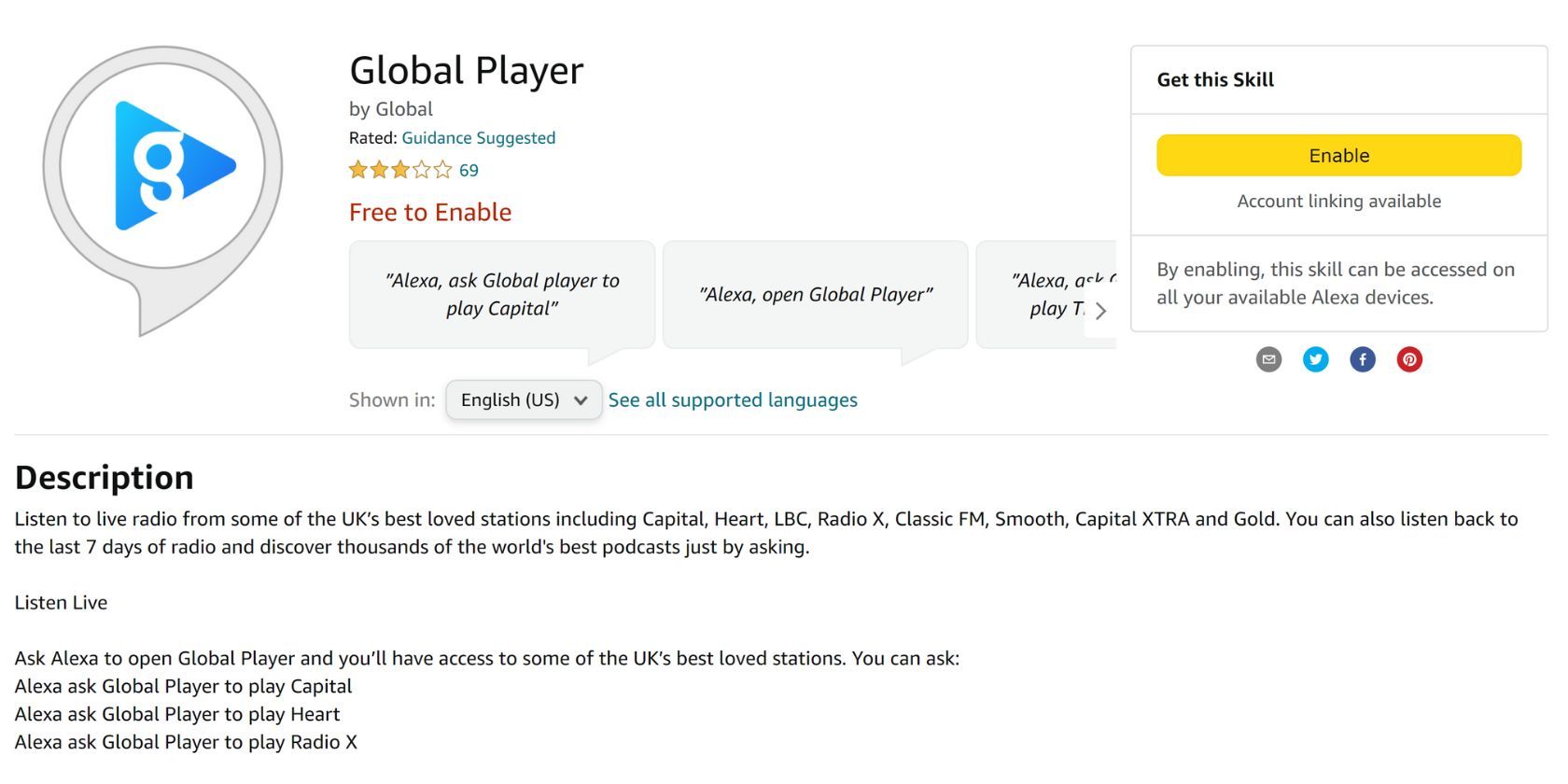Click the Guidance Suggested rating link

478,137
